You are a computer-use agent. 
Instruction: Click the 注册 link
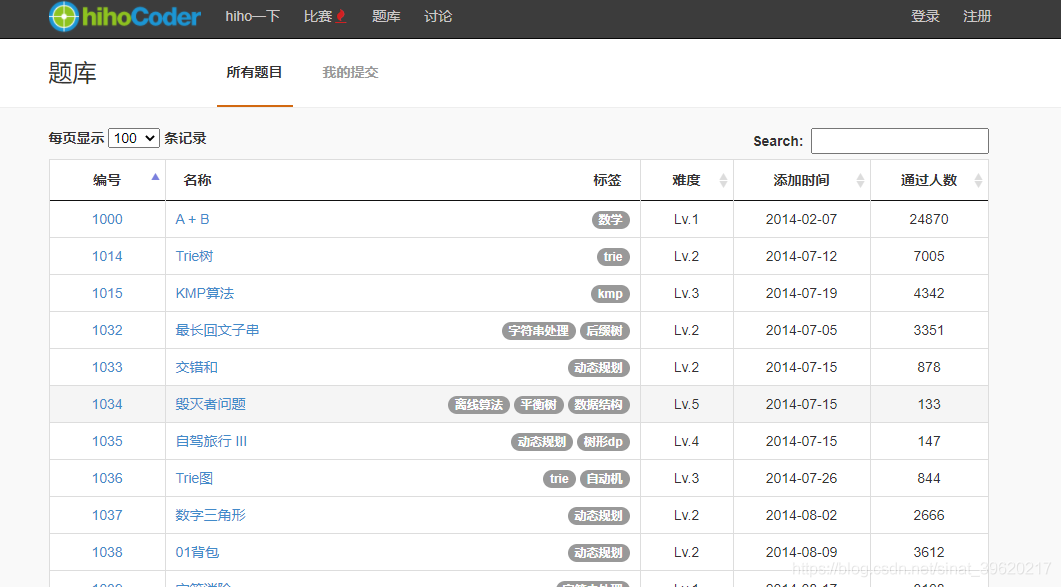977,16
